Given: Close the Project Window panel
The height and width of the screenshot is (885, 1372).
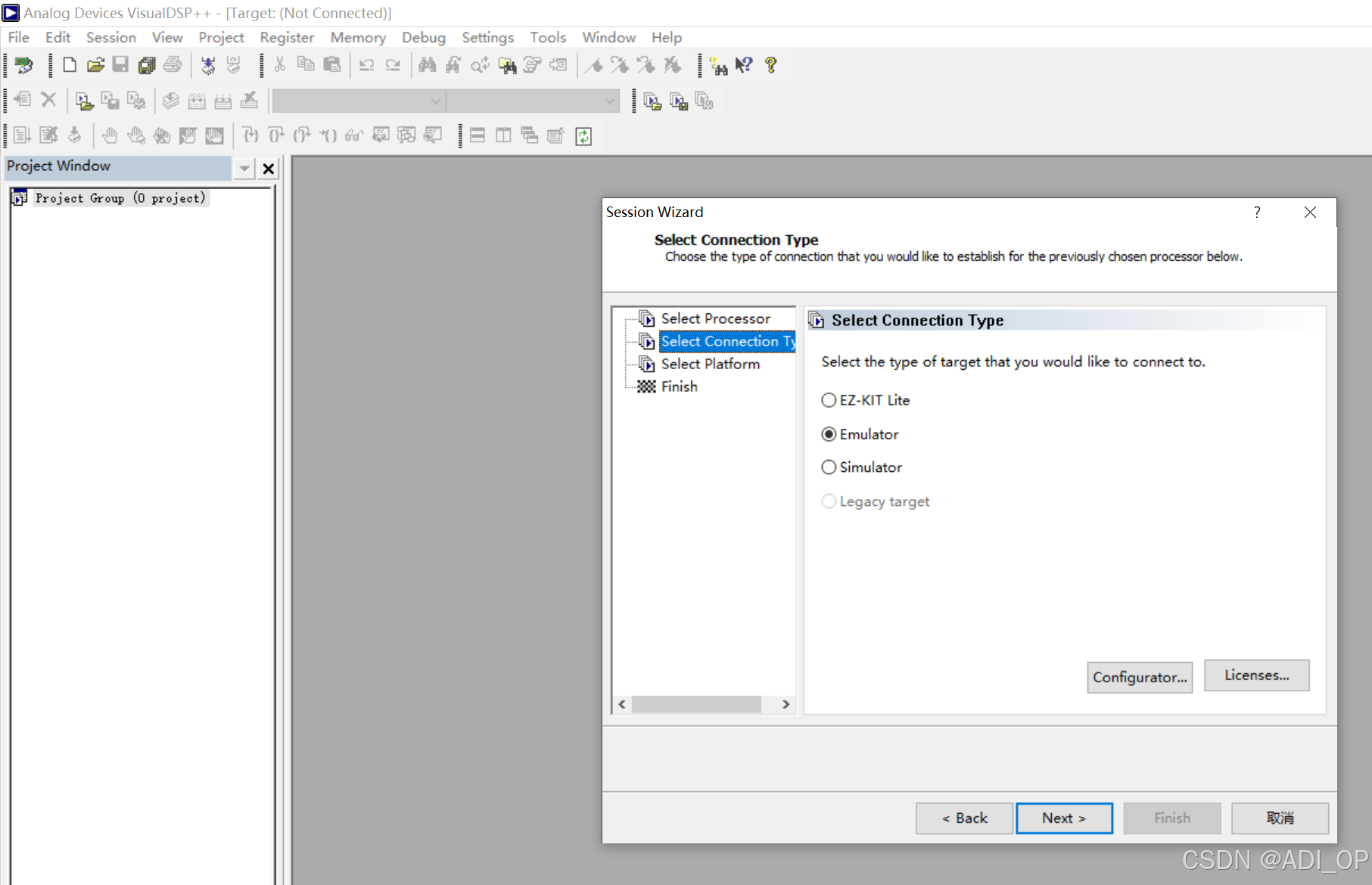Looking at the screenshot, I should click(x=268, y=169).
